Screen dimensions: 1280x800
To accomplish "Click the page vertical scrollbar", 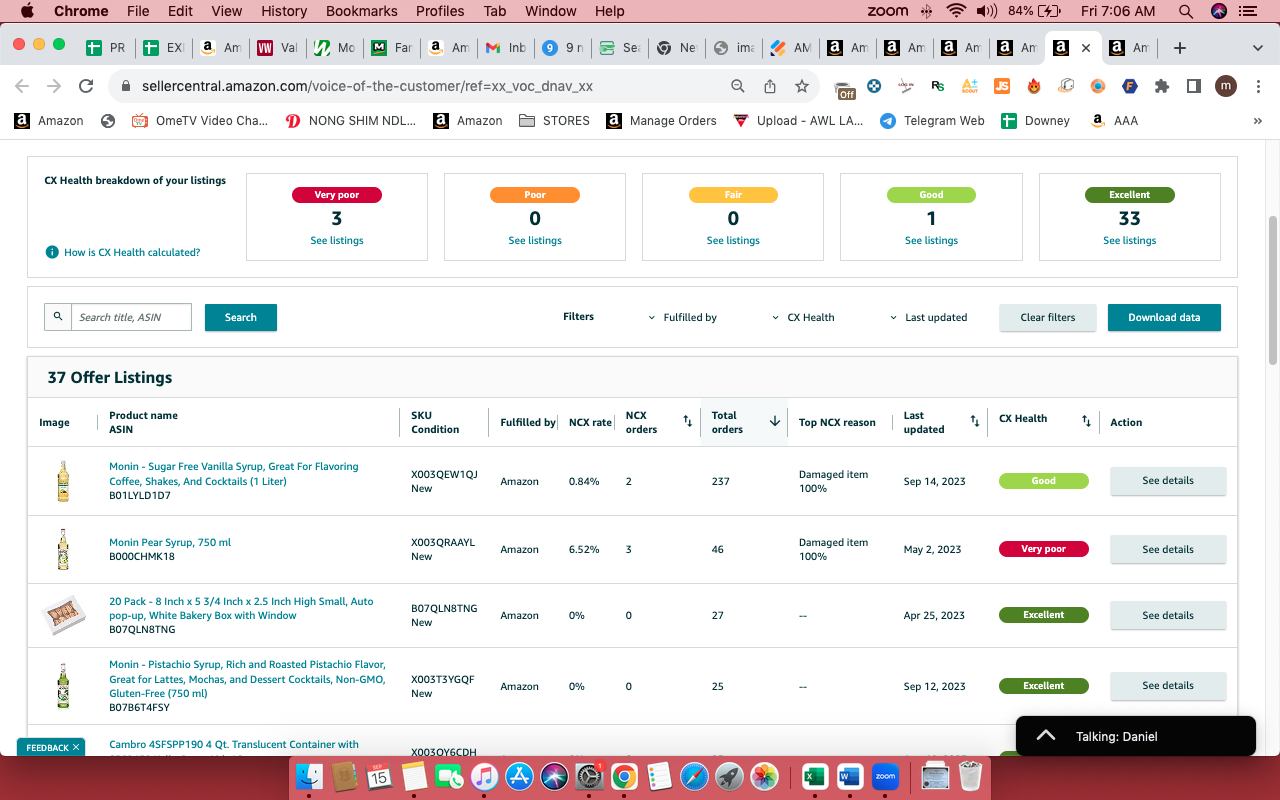I will tap(1273, 290).
